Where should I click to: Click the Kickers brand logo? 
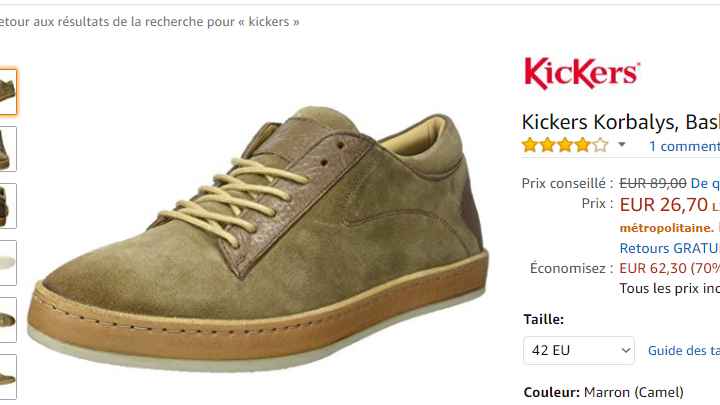581,73
